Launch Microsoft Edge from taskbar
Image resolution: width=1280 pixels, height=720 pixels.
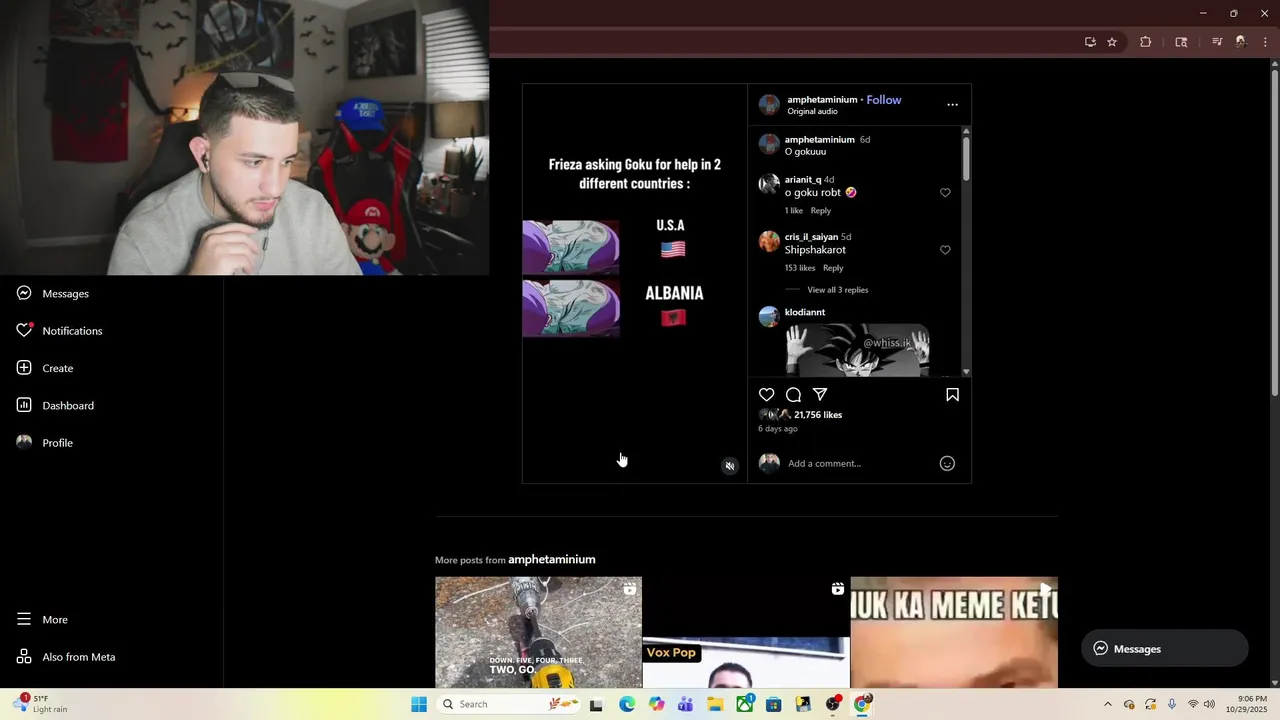[x=627, y=705]
